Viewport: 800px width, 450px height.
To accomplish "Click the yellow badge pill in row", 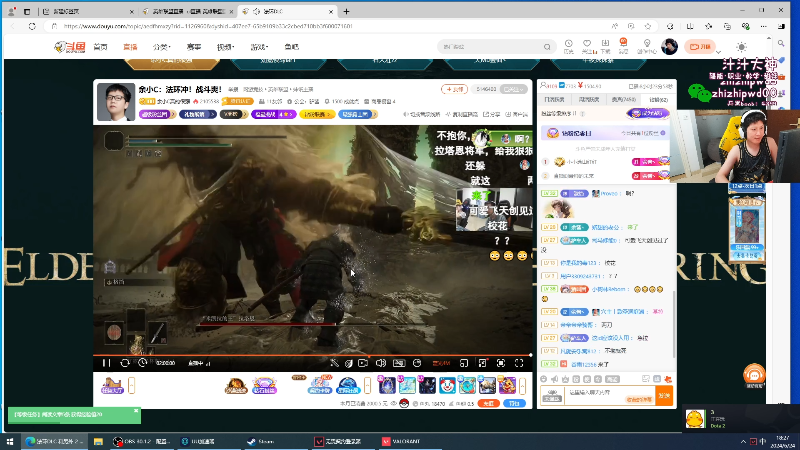I will (x=316, y=114).
